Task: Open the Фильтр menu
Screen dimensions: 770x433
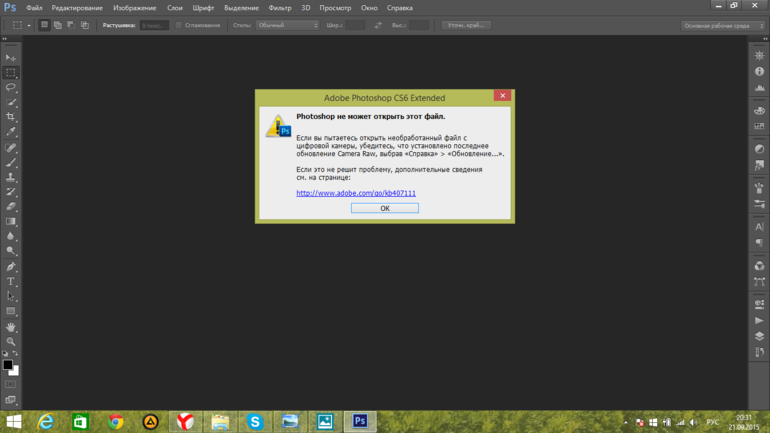Action: [280, 7]
